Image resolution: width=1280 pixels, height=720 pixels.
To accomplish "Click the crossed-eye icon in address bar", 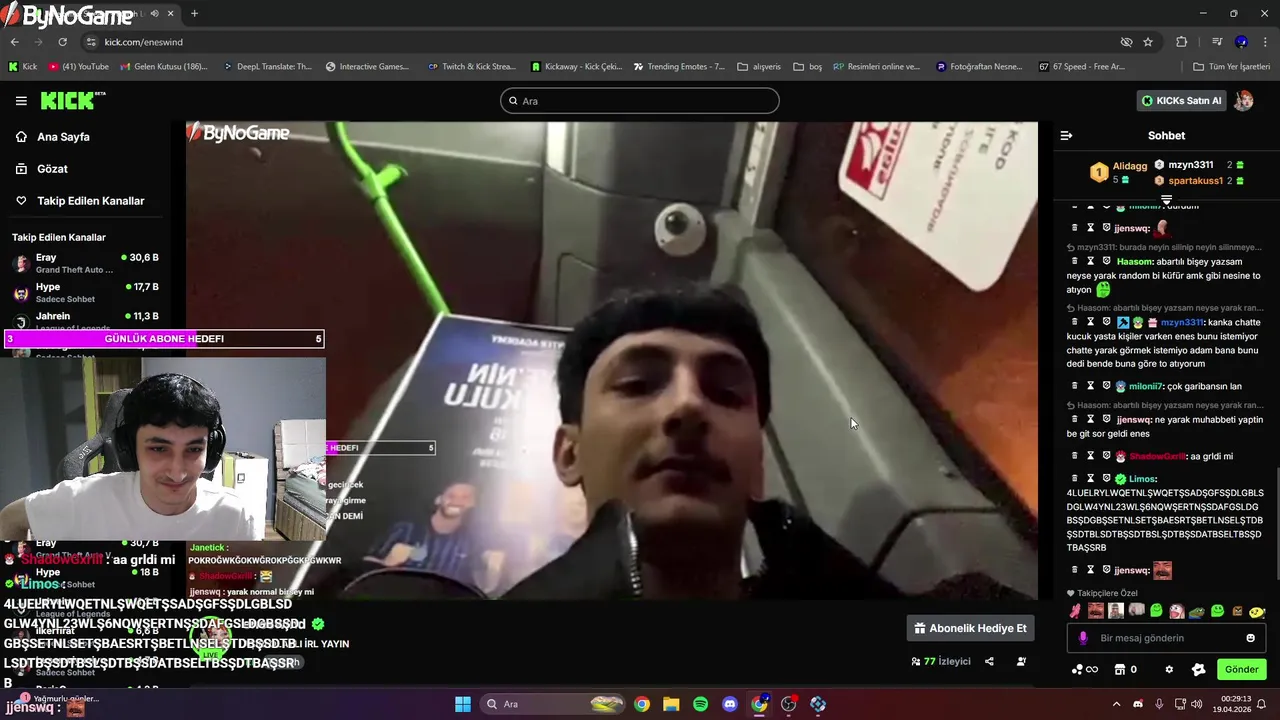I will tap(1126, 42).
